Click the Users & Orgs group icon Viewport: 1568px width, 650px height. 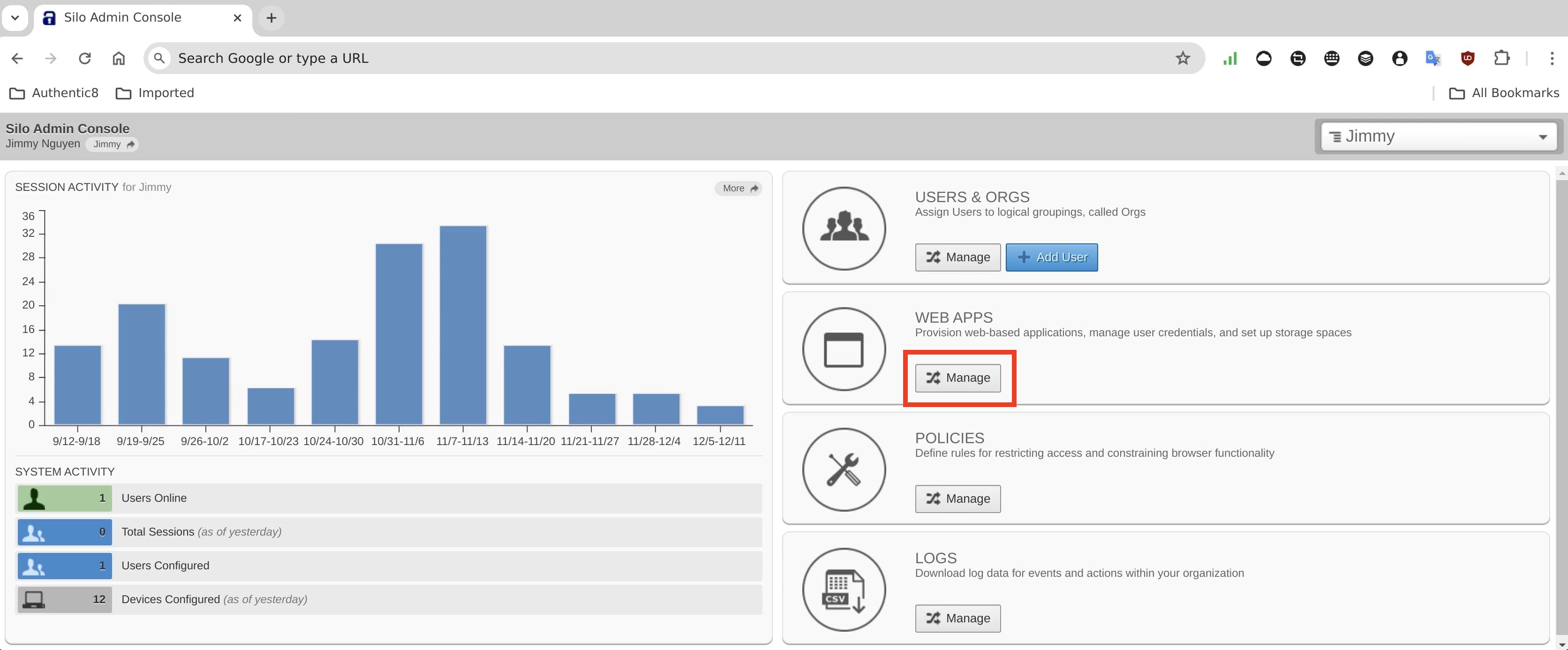coord(844,228)
